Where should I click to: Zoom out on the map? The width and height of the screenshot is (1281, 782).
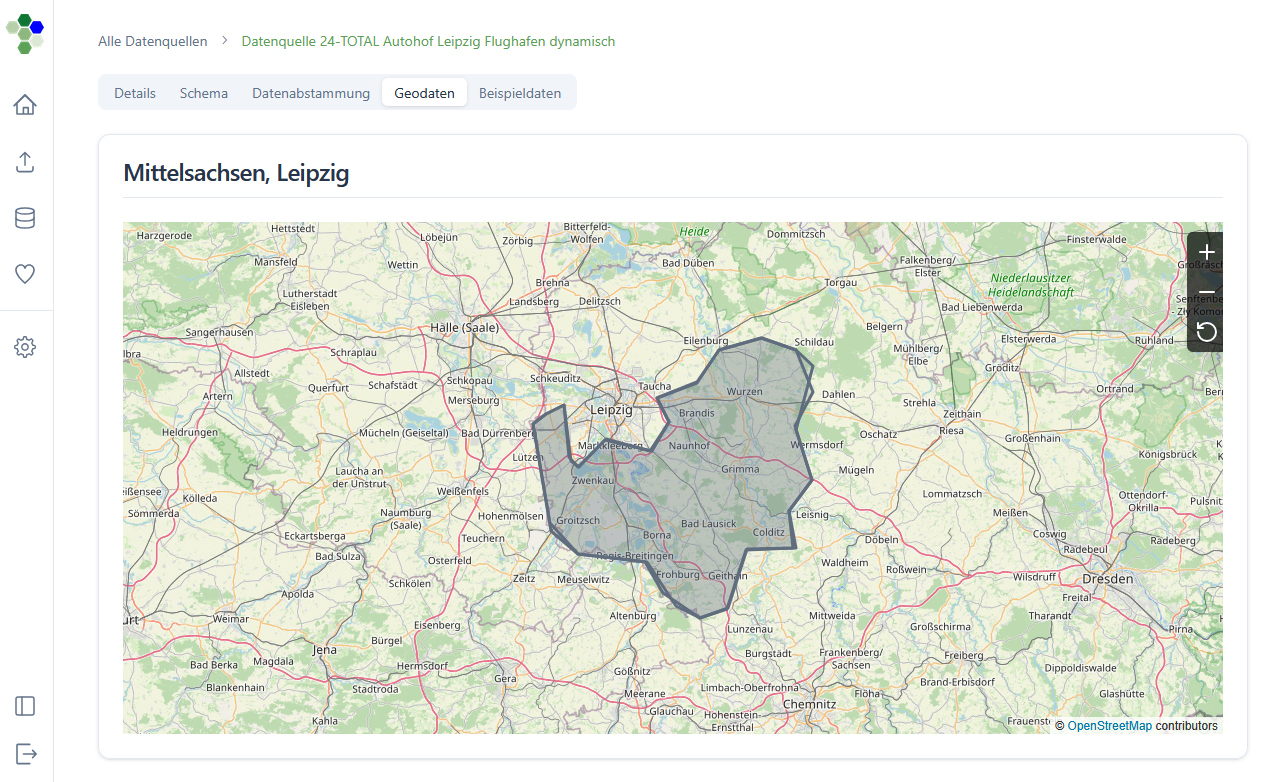tap(1206, 292)
